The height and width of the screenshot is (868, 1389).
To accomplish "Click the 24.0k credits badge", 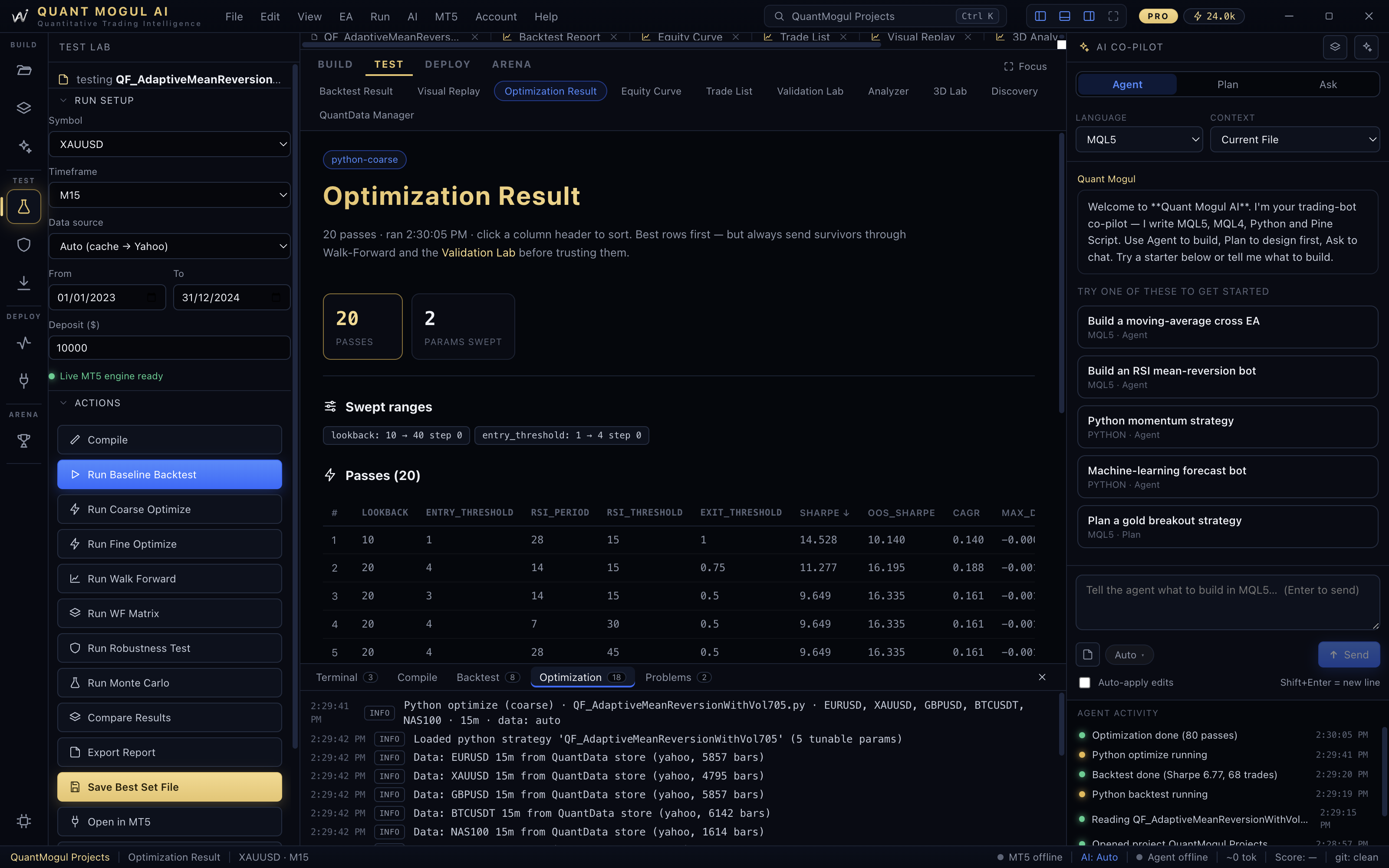I will [x=1214, y=16].
